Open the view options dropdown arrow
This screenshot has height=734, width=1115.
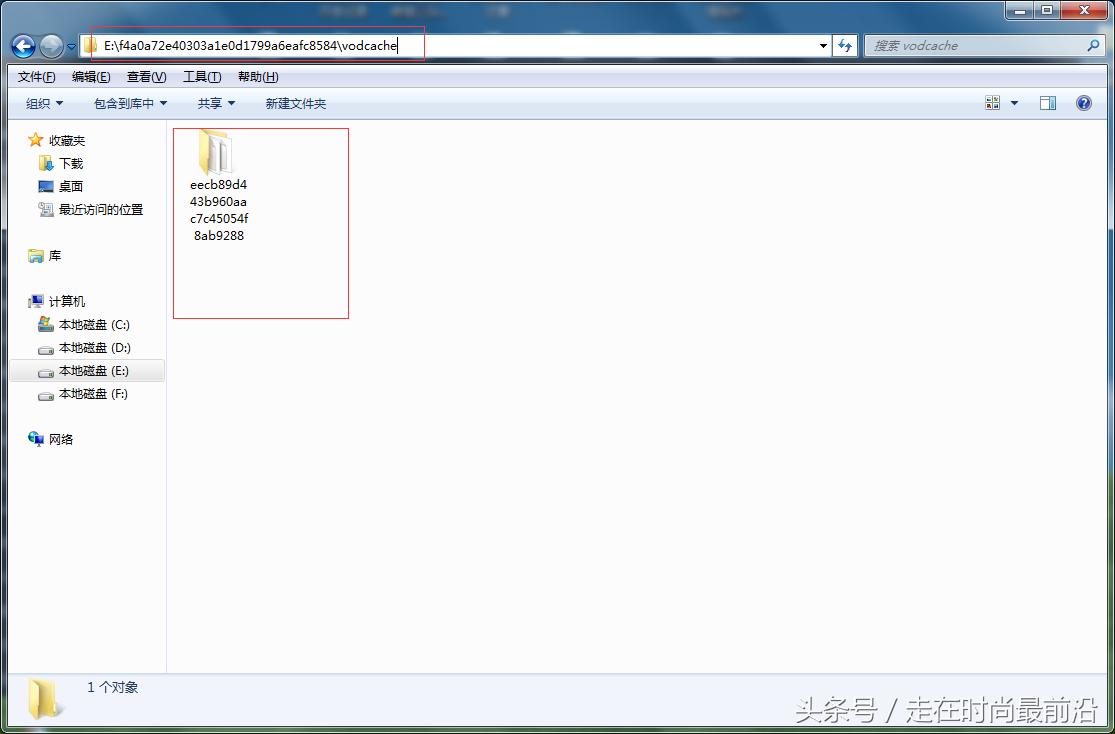[x=1014, y=104]
